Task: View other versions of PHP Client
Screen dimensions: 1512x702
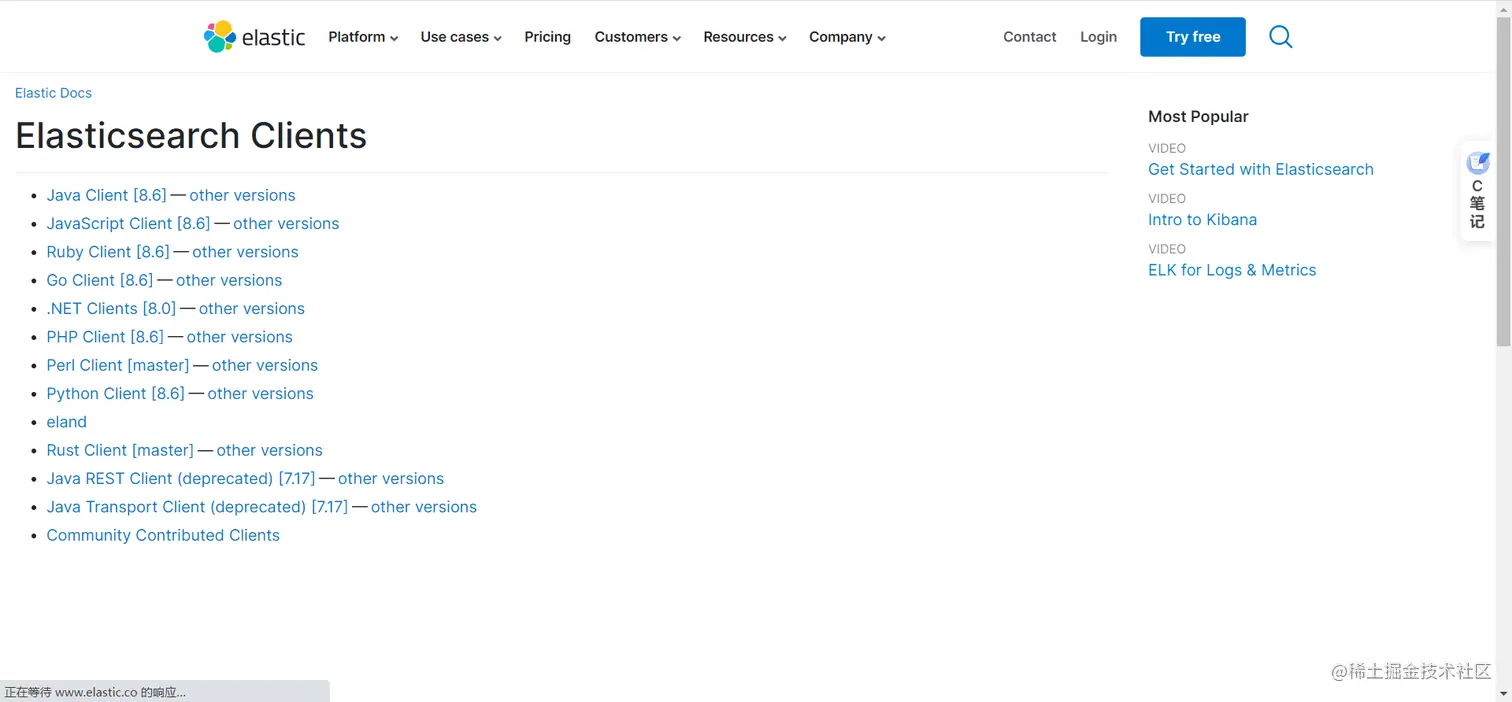Action: click(239, 337)
